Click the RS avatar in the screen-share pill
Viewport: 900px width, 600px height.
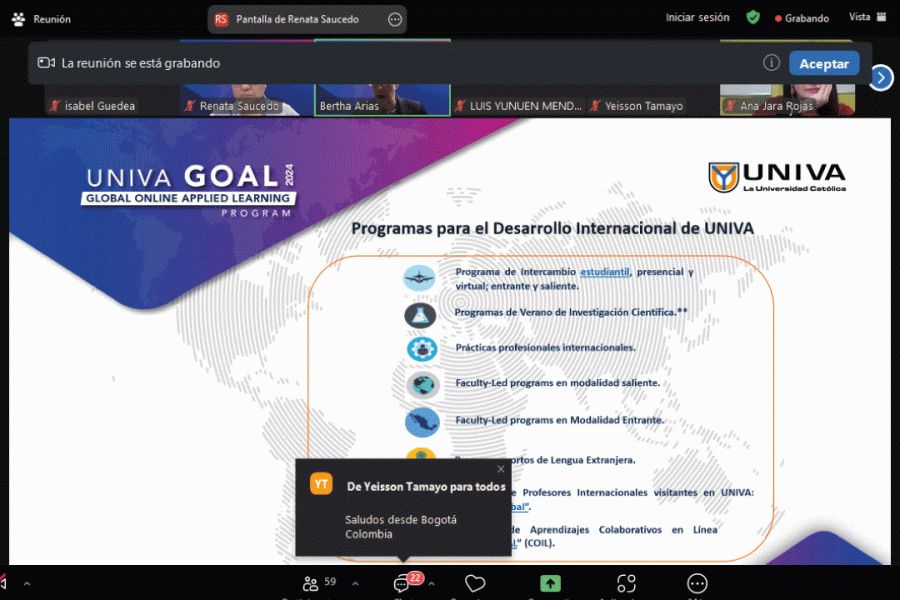(x=221, y=20)
